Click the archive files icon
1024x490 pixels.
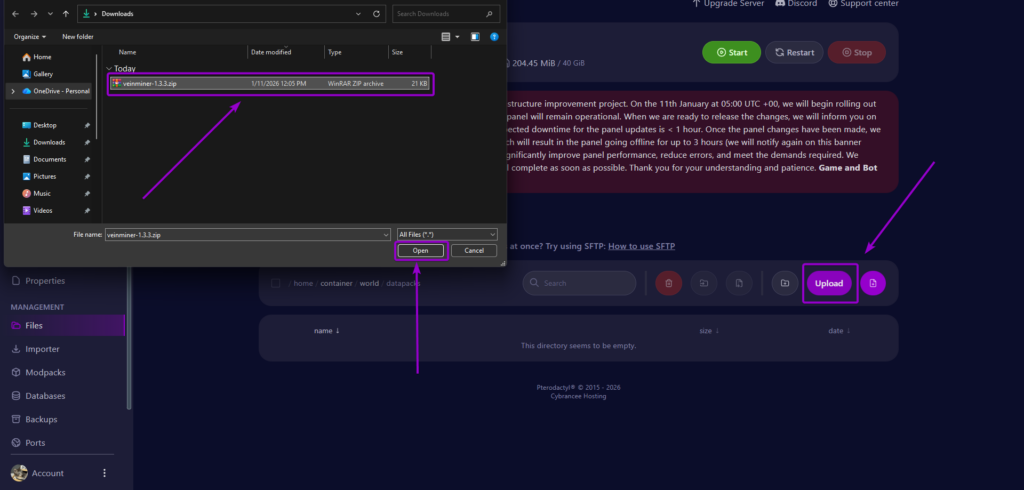pos(739,283)
